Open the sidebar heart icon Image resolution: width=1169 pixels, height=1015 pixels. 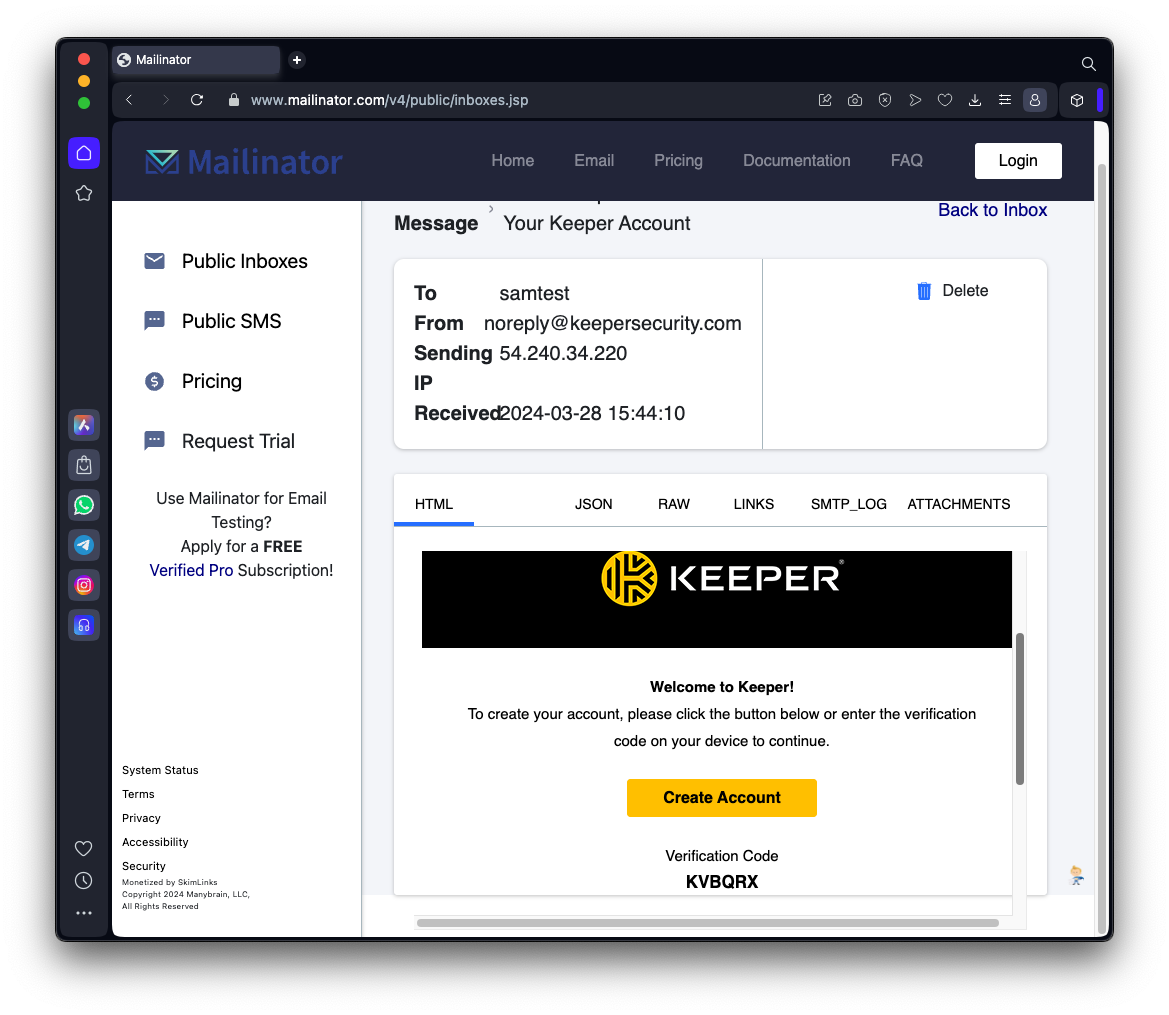[84, 848]
